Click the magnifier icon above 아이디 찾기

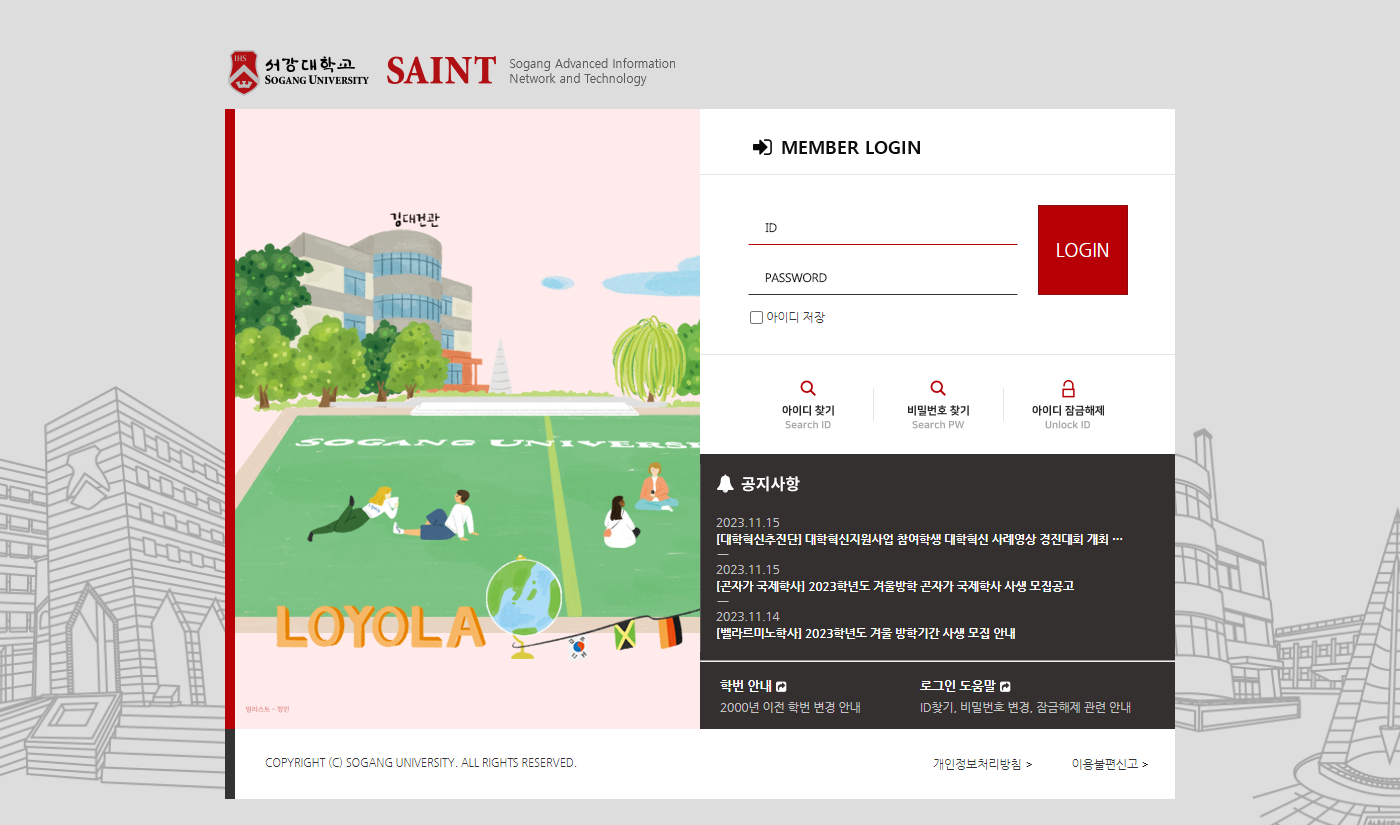[x=808, y=388]
